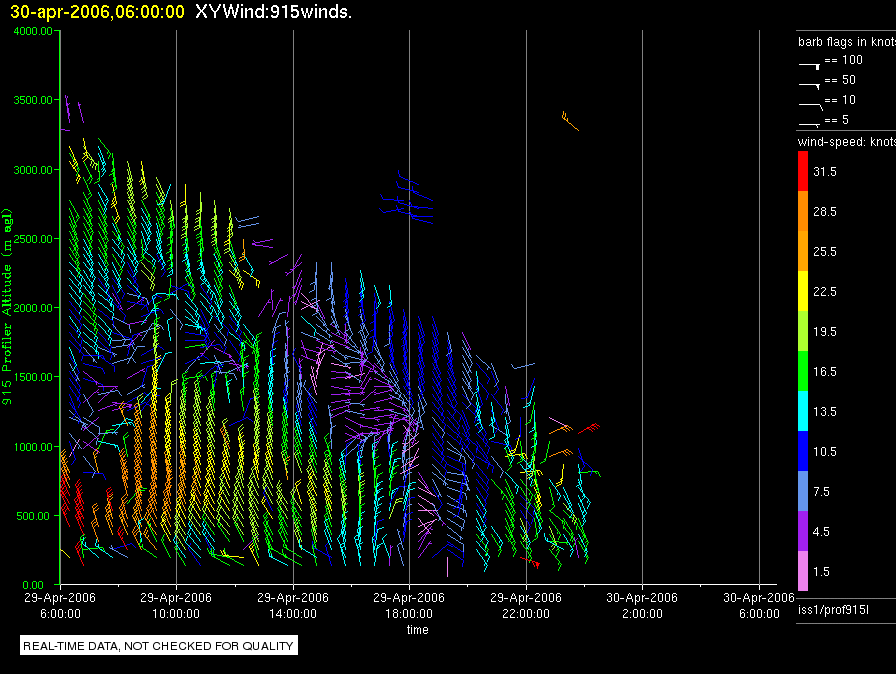This screenshot has height=674, width=896.
Task: Click the 'time' x-axis label
Action: (417, 630)
